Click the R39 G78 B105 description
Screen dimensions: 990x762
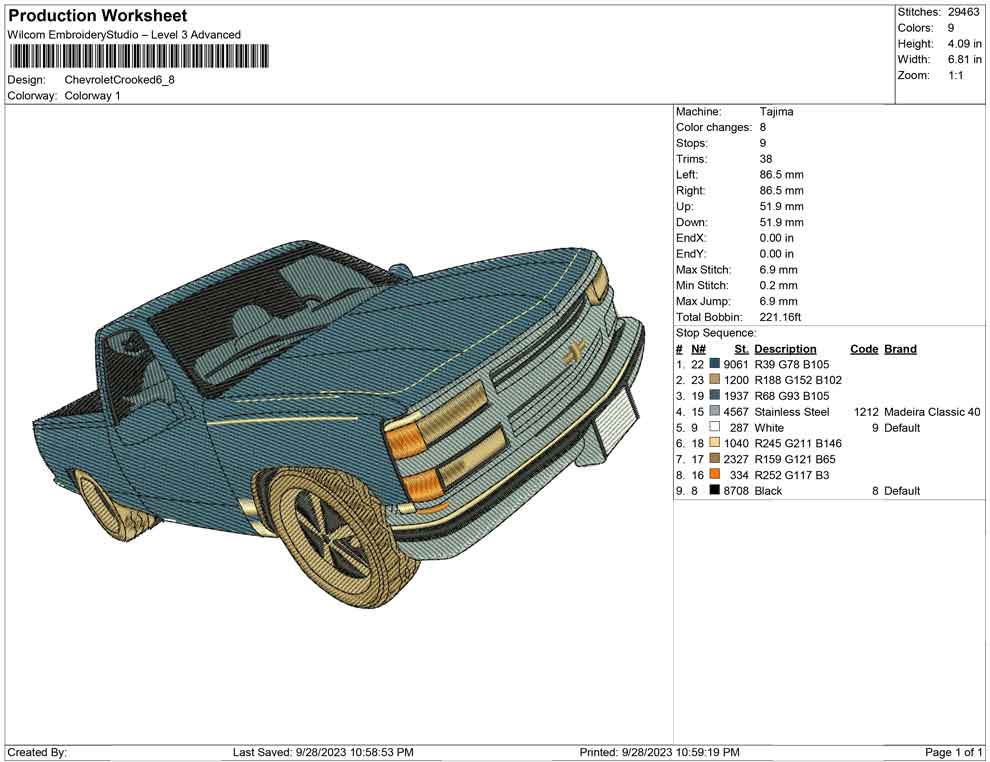coord(792,364)
